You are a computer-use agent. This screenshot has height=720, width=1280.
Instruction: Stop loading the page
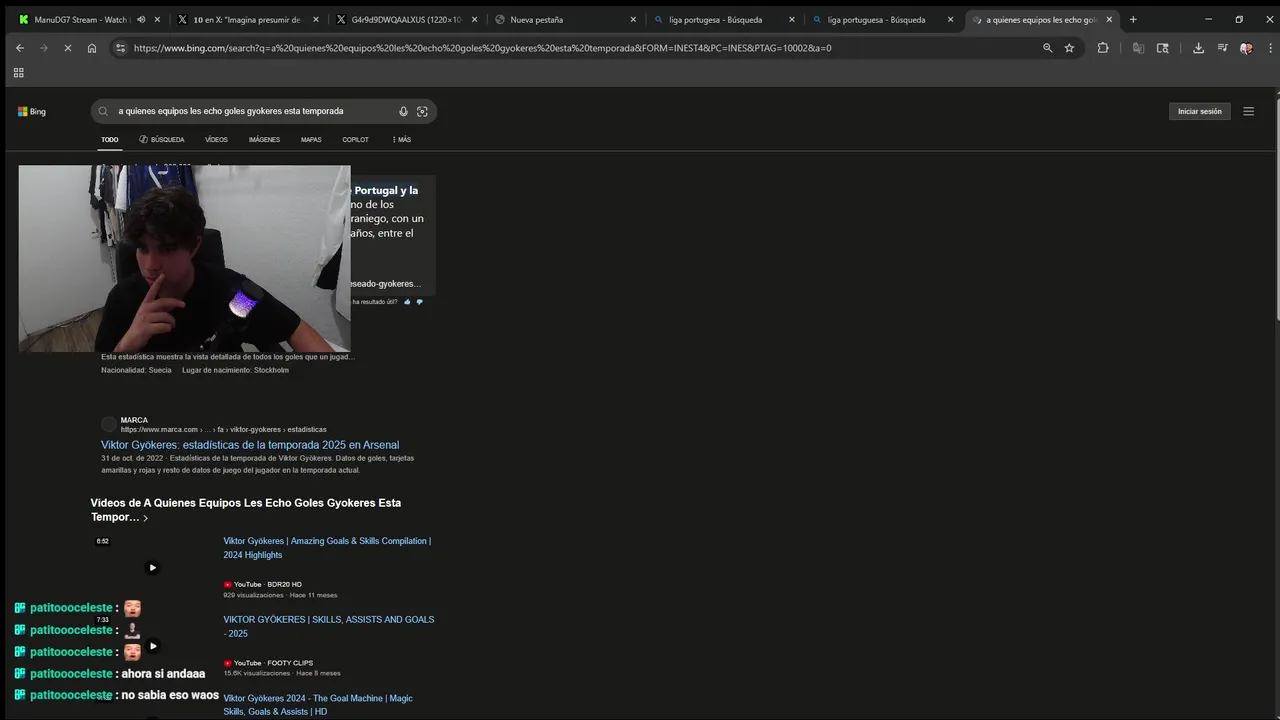click(67, 48)
